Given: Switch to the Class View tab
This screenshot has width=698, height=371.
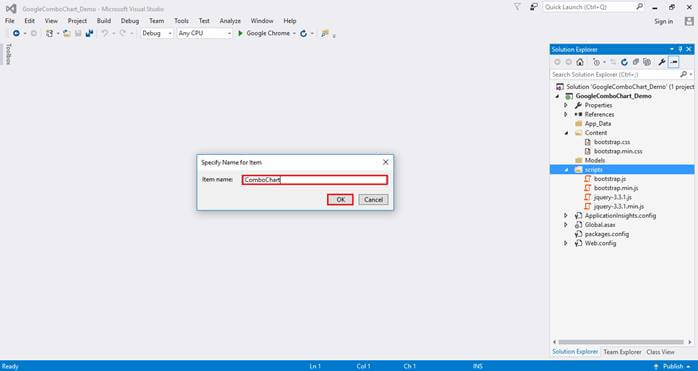Looking at the screenshot, I should [660, 352].
